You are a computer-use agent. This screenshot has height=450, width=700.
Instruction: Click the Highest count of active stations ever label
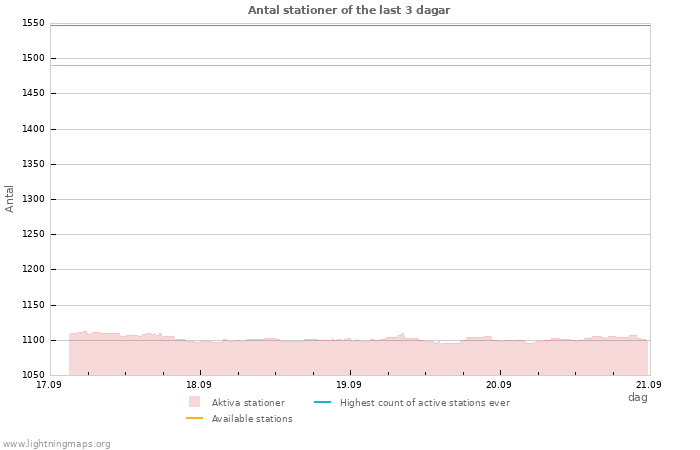pos(425,403)
